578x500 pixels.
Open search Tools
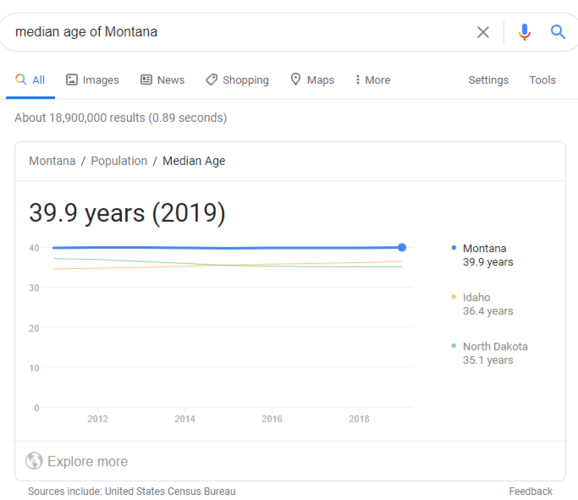click(542, 80)
